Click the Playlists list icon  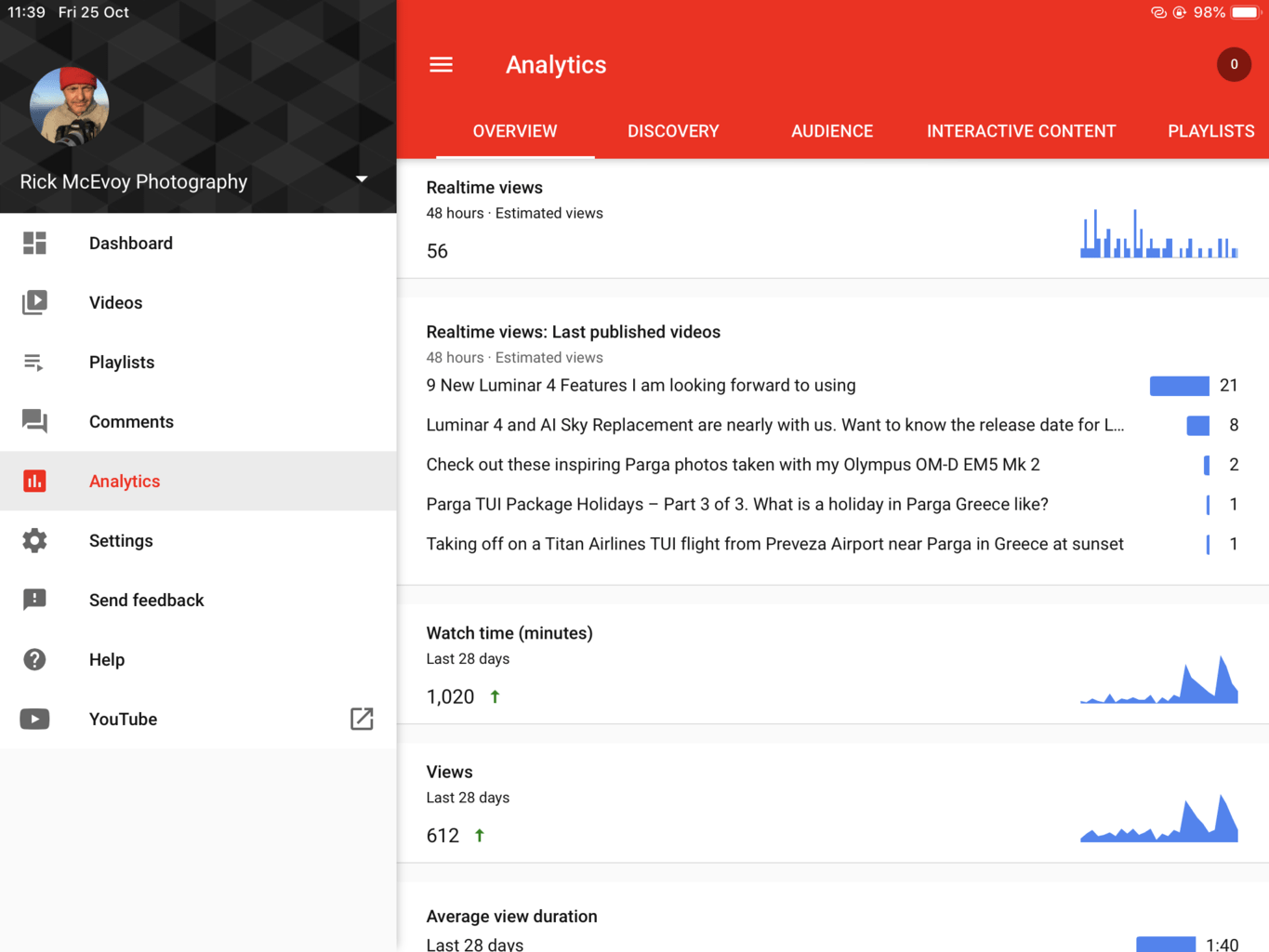pos(33,363)
